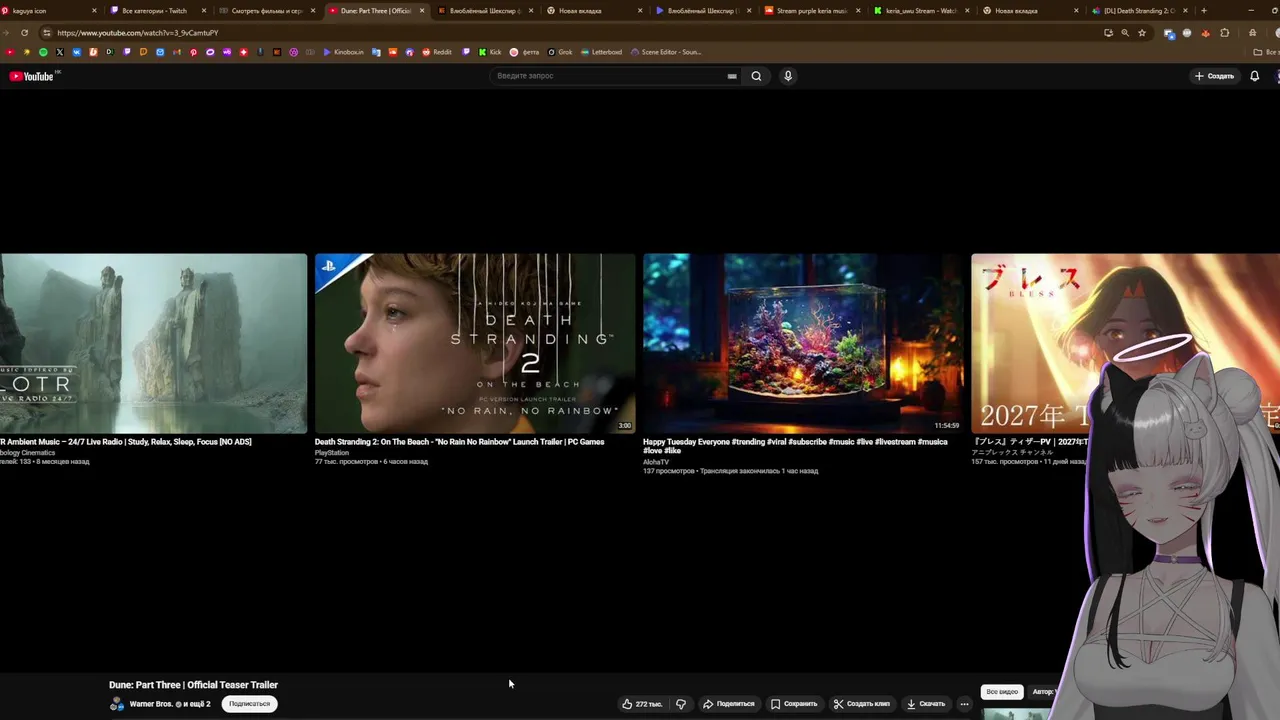Open LOTR Ambient Music 24/7 Live Radio title
The height and width of the screenshot is (720, 1280).
coord(126,442)
